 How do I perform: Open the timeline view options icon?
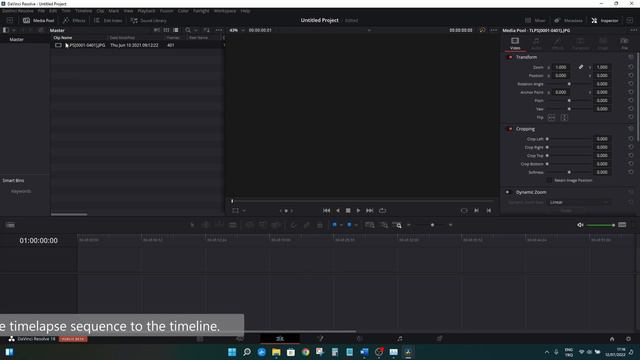pos(10,225)
